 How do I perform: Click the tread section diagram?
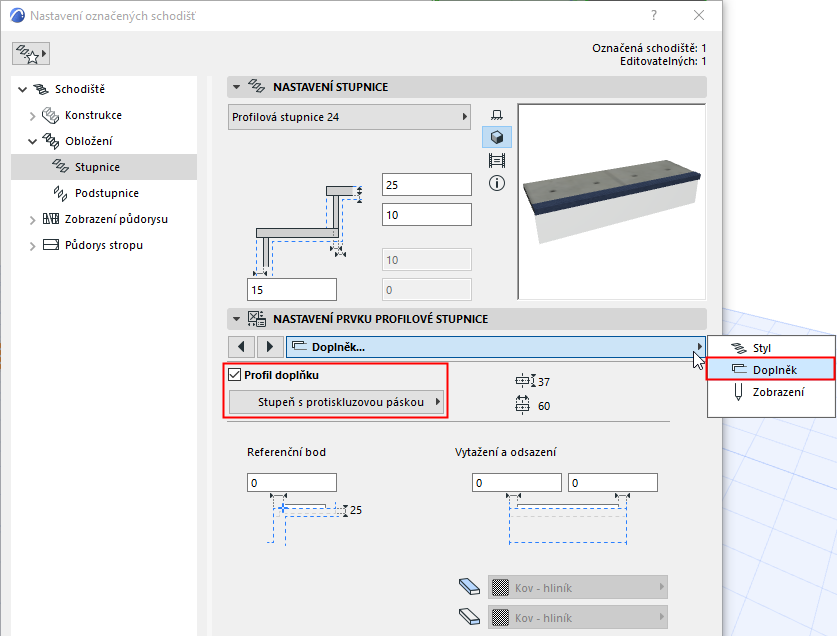click(x=307, y=230)
